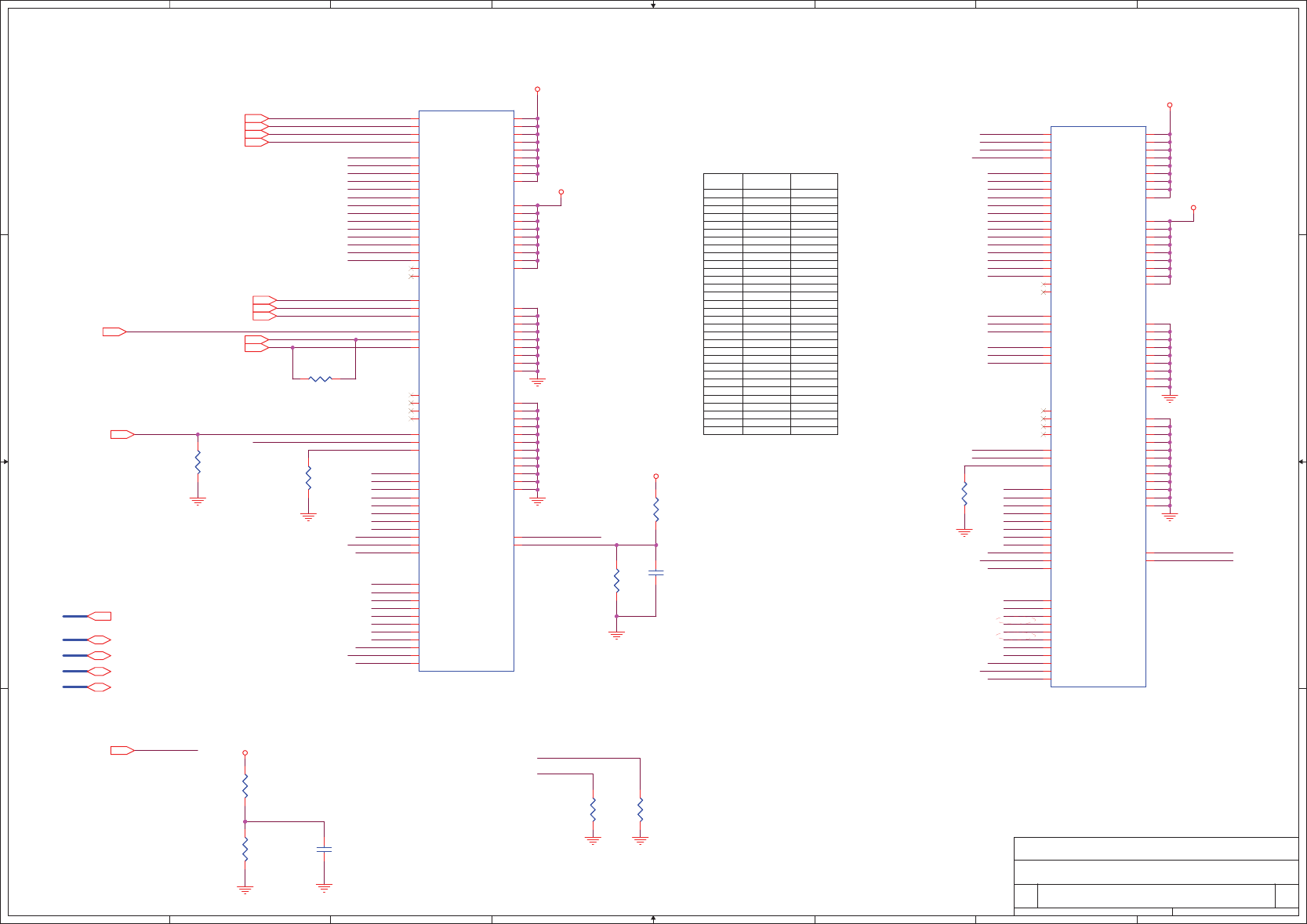Viewport: 1307px width, 924px height.
Task: Select the left large IC symbol body
Action: pos(467,391)
